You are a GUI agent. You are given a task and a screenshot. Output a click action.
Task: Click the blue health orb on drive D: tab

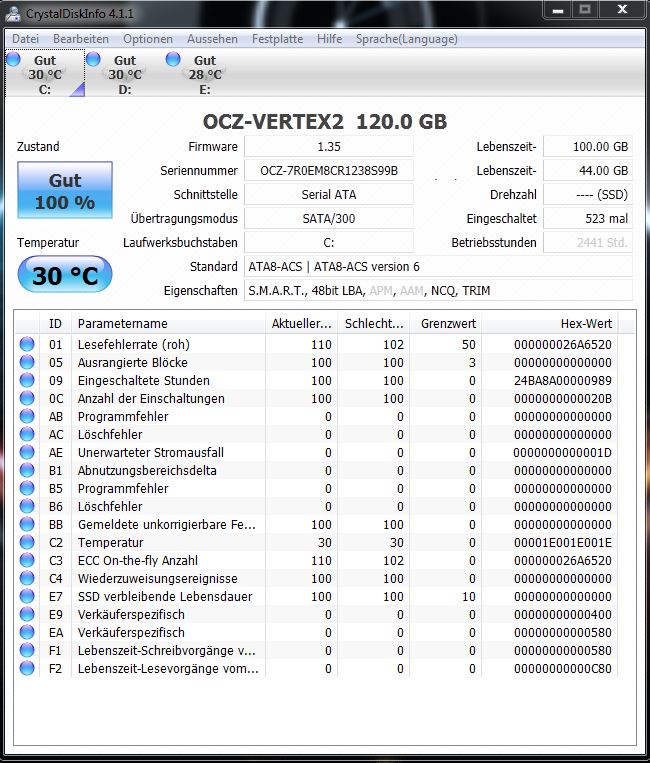pos(93,59)
